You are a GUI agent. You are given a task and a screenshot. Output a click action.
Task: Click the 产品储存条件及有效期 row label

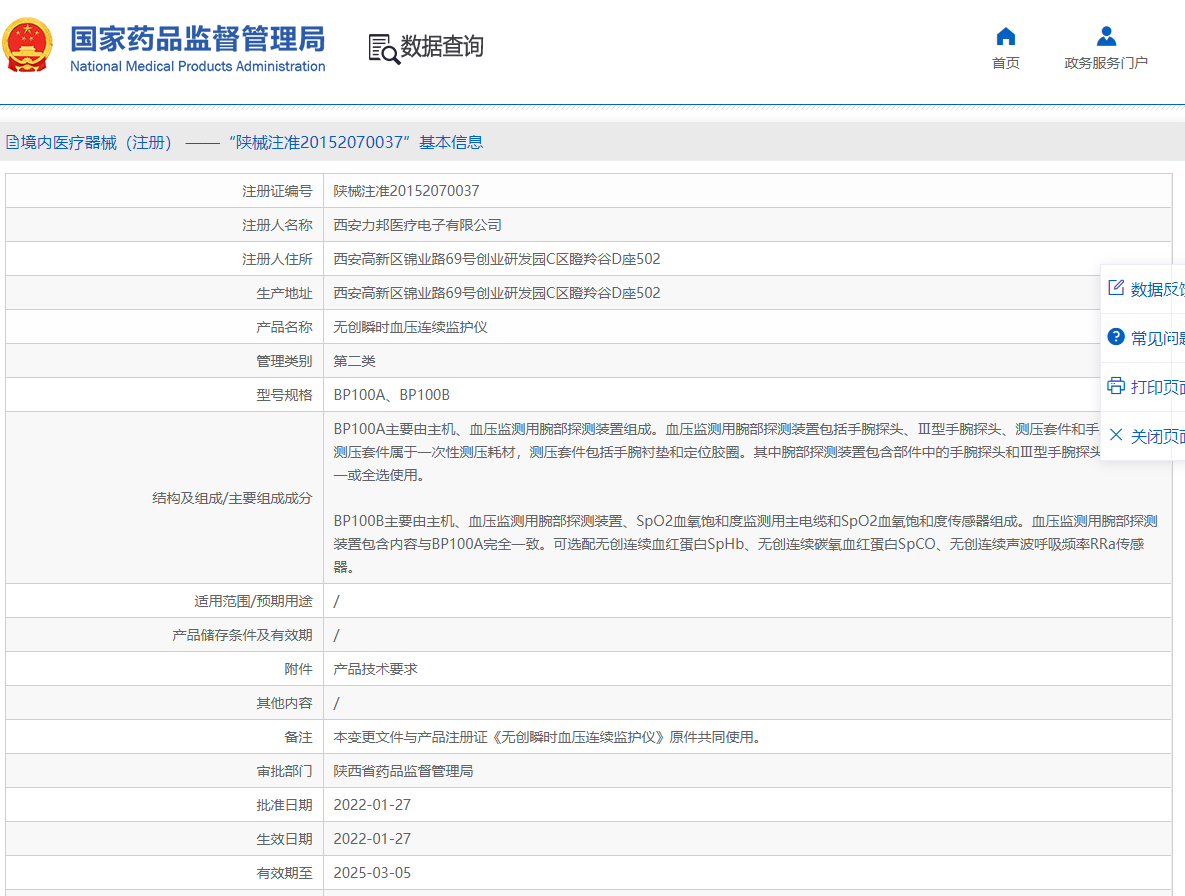(x=242, y=635)
